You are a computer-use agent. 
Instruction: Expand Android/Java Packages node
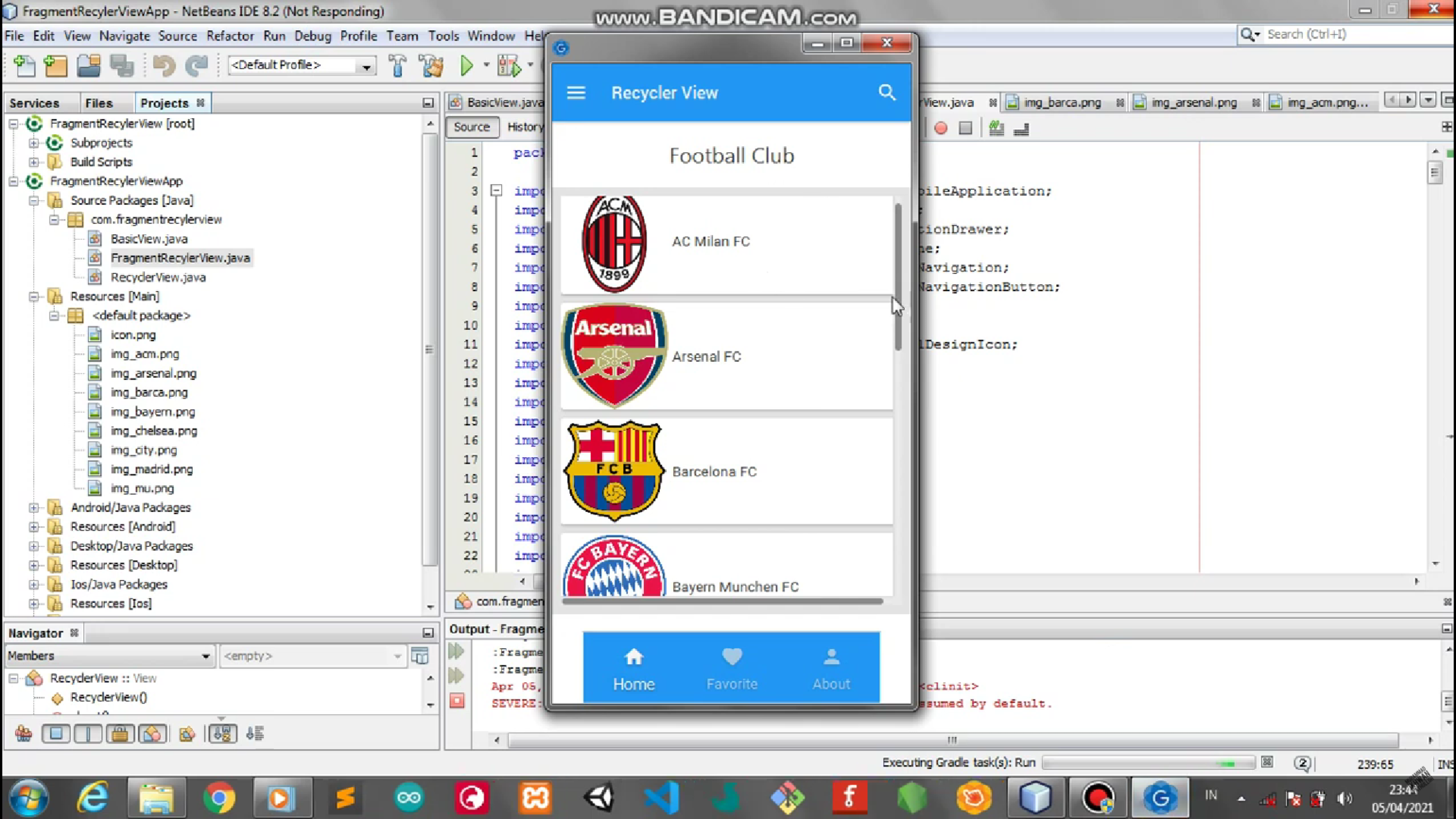pos(34,507)
